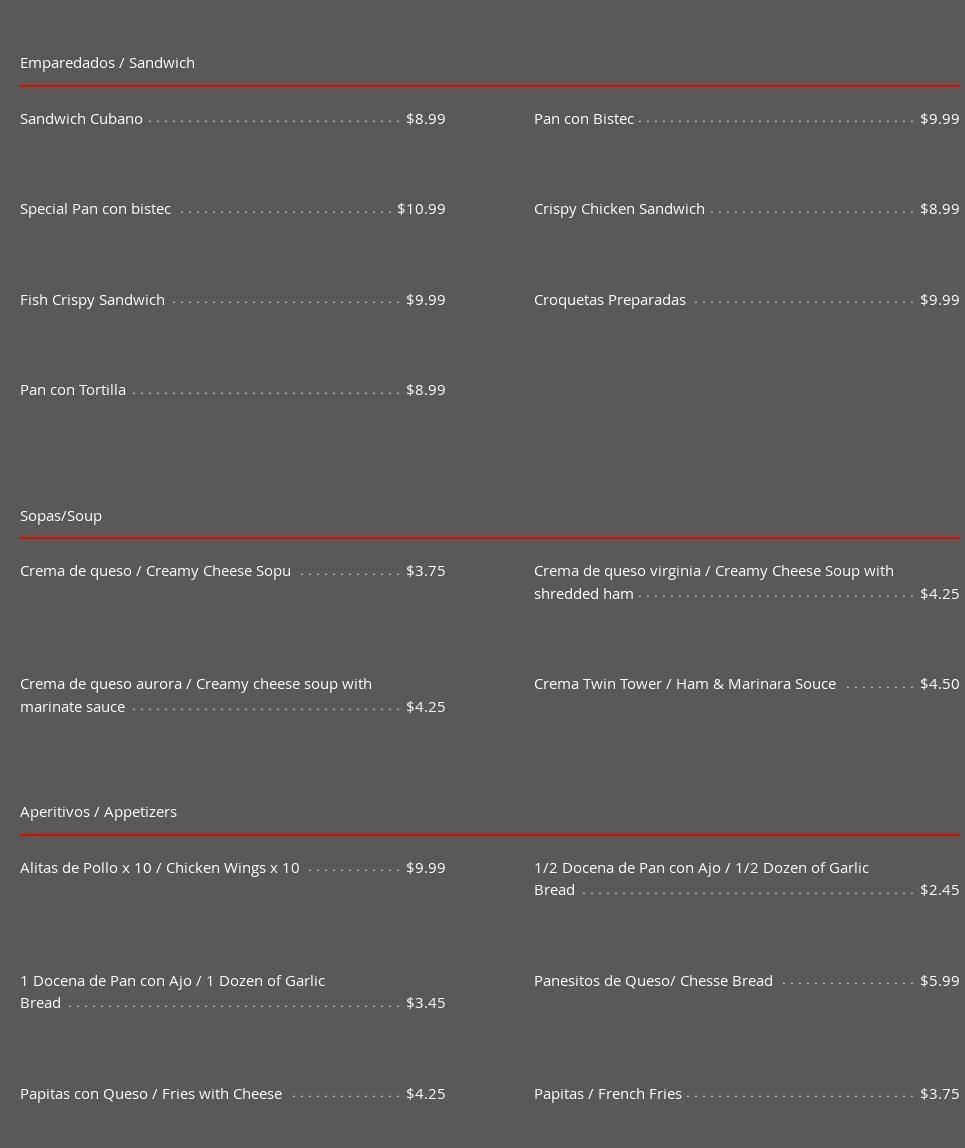Pick Papitas con Queso Fries with Cheese
This screenshot has width=965, height=1148.
coord(151,1094)
